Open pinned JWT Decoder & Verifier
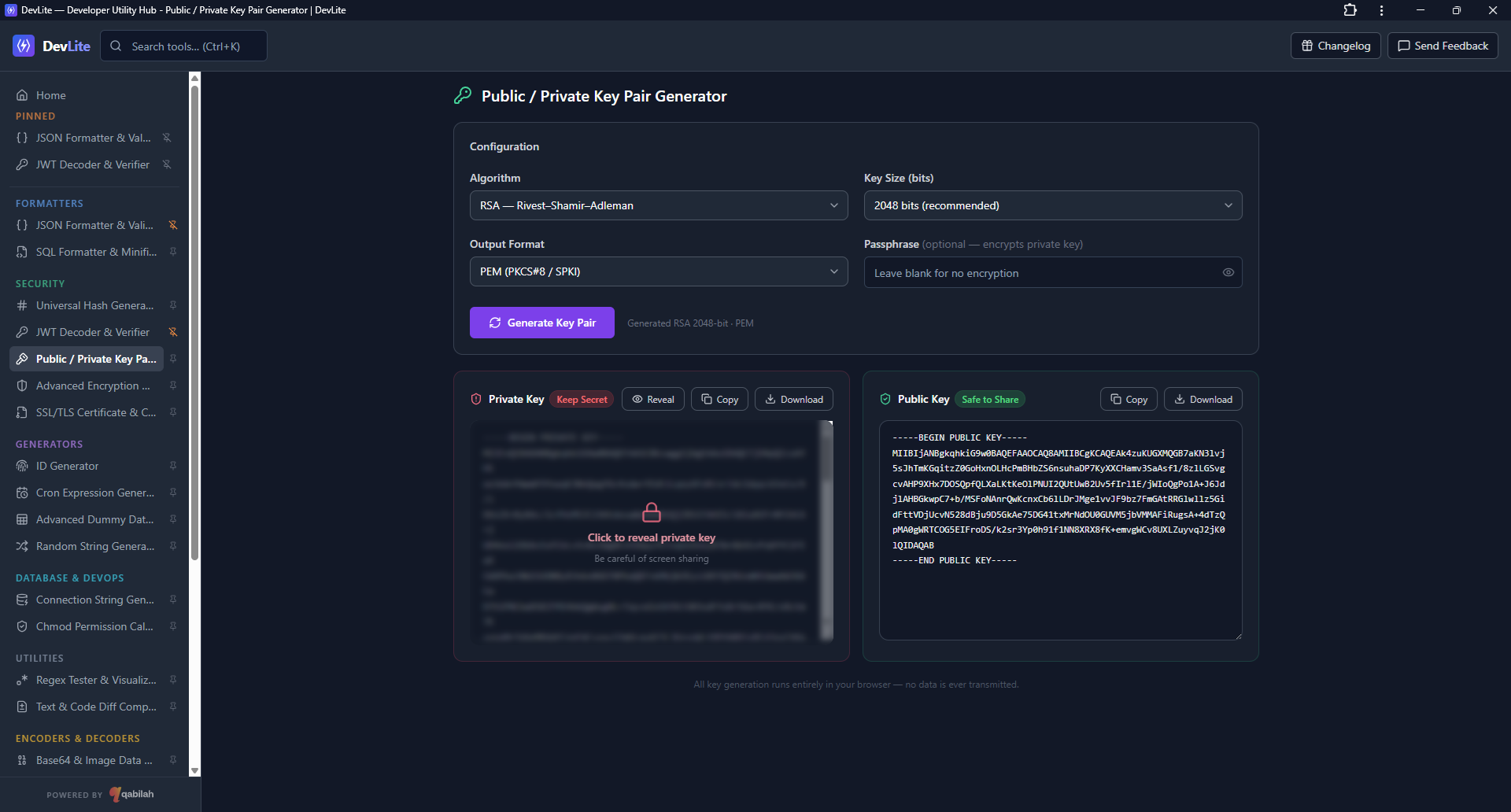 [83, 164]
